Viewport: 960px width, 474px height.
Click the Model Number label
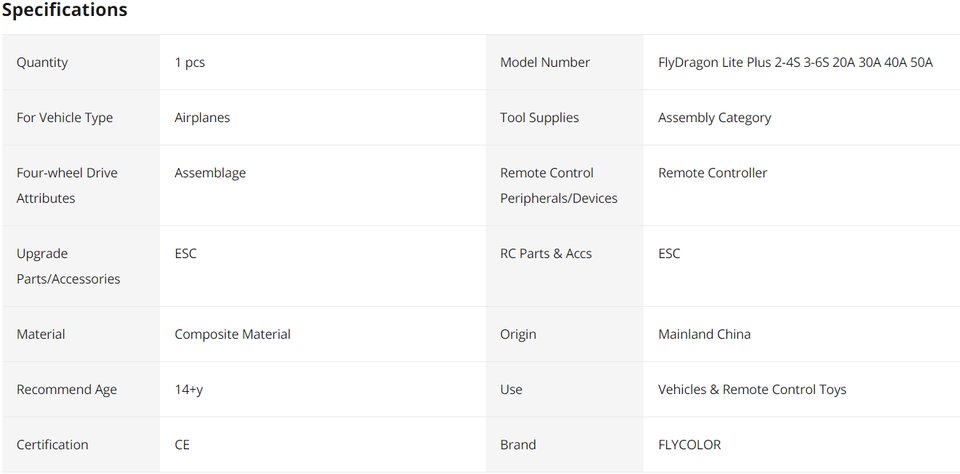(x=545, y=62)
